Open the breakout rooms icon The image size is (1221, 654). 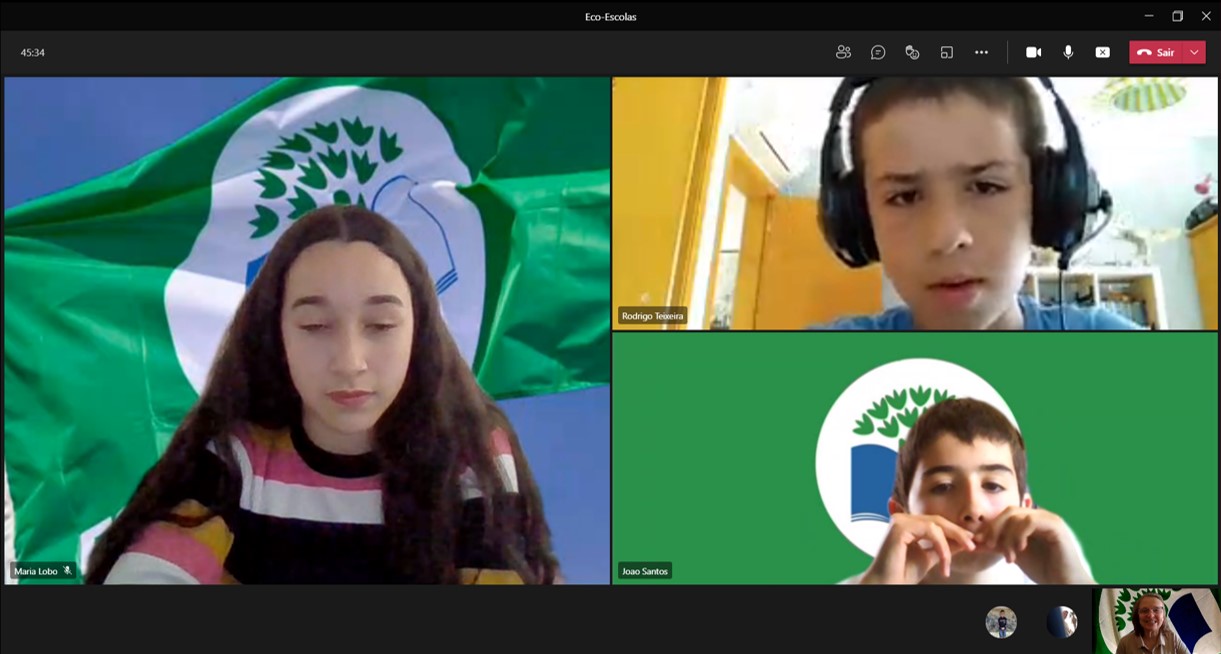point(947,52)
